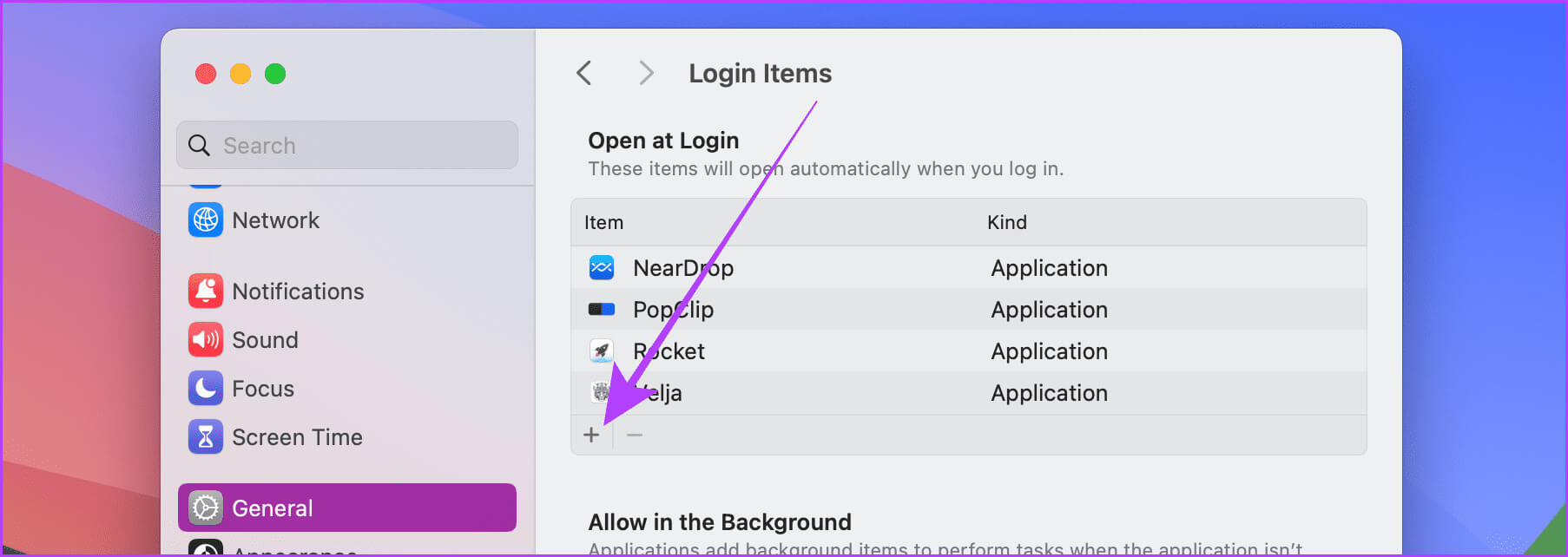Screen dimensions: 1568x557
Task: Remove login item with minus button
Action: pyautogui.click(x=635, y=435)
